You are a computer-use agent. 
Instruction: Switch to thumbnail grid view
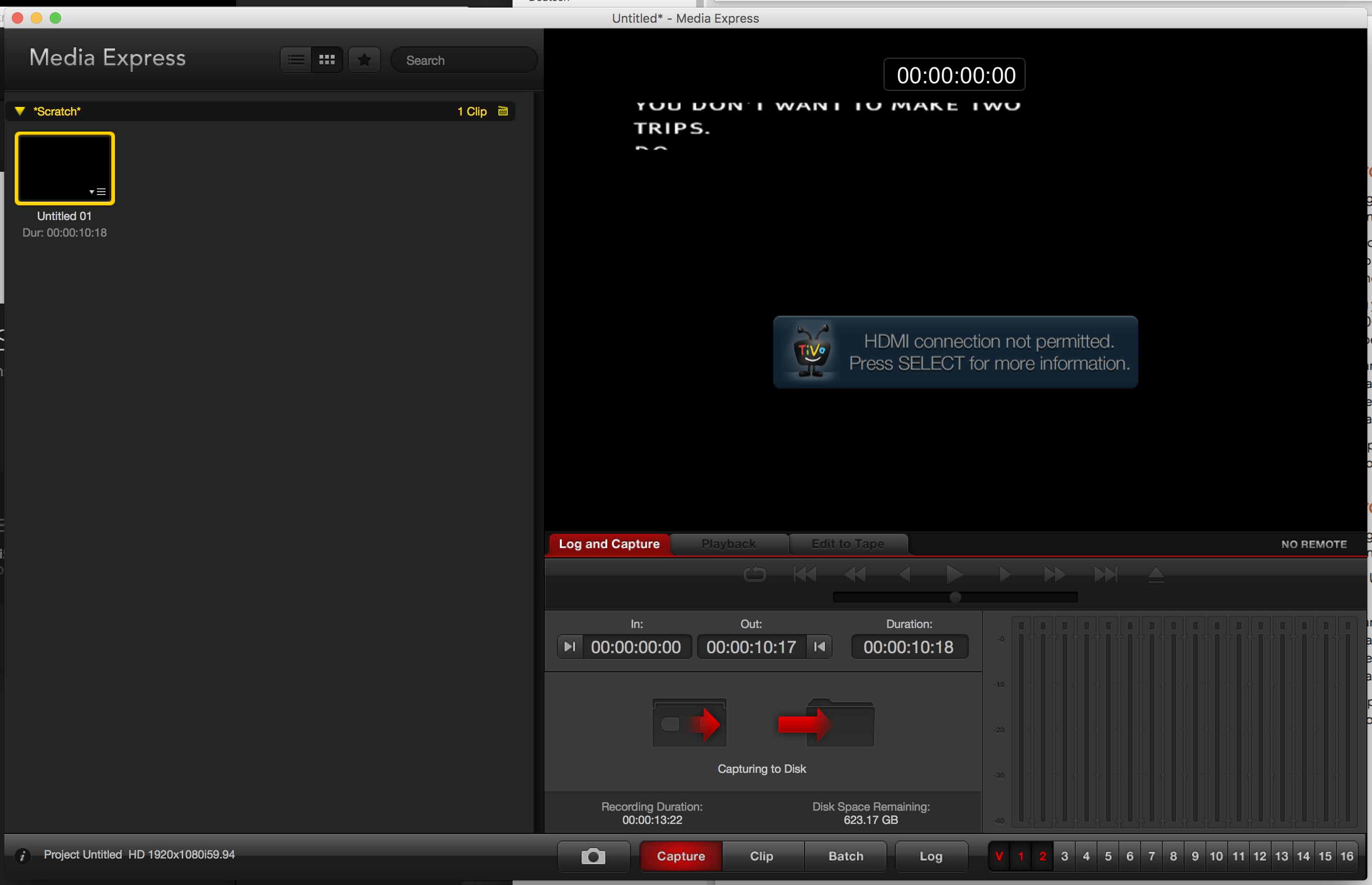(327, 60)
